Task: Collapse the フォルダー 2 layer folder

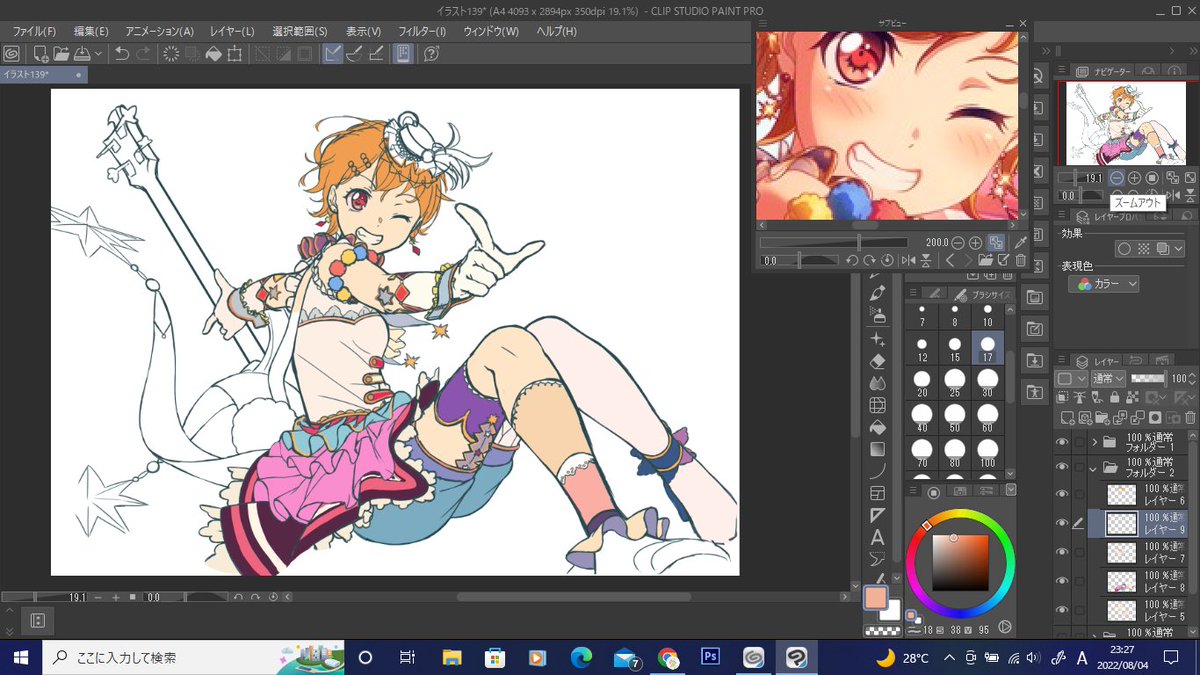Action: (x=1095, y=467)
